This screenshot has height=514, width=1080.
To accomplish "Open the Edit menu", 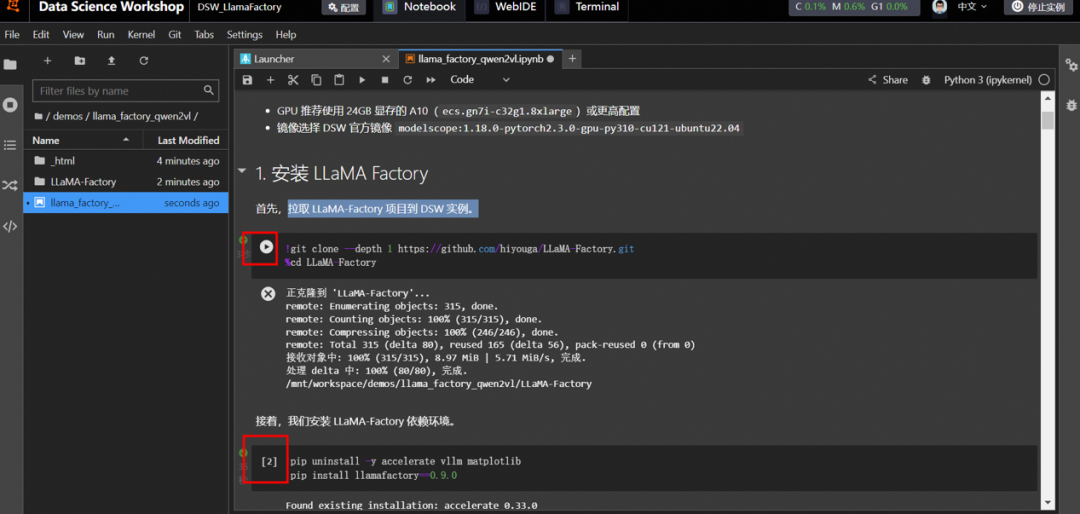I will point(41,34).
